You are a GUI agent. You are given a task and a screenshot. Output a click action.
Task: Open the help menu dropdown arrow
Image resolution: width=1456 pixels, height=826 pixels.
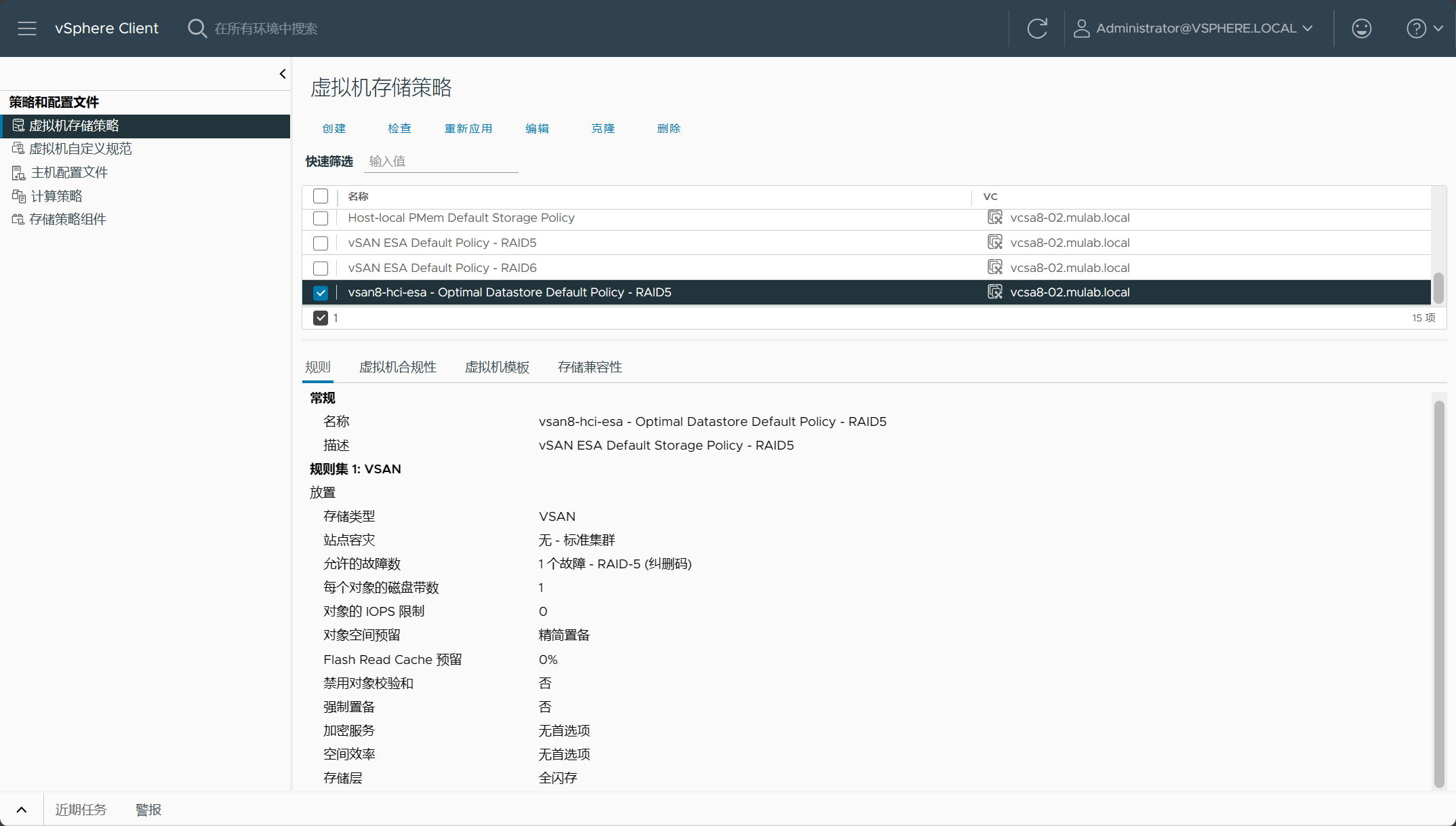click(x=1438, y=28)
